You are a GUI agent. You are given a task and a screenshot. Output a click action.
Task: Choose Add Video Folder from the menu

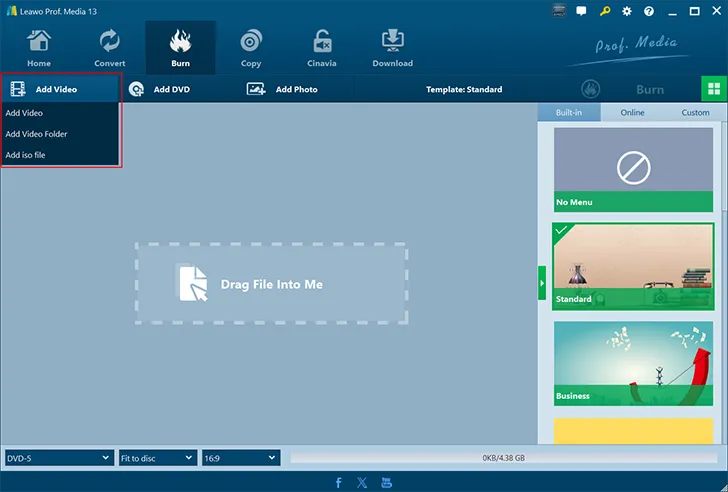tap(37, 134)
